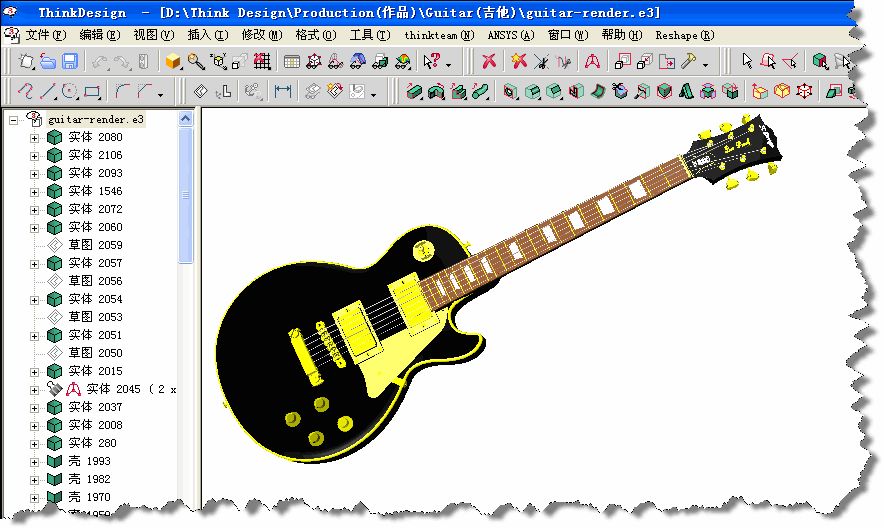Click the green linear extrude solid icon
Image resolution: width=884 pixels, height=528 pixels.
click(414, 91)
